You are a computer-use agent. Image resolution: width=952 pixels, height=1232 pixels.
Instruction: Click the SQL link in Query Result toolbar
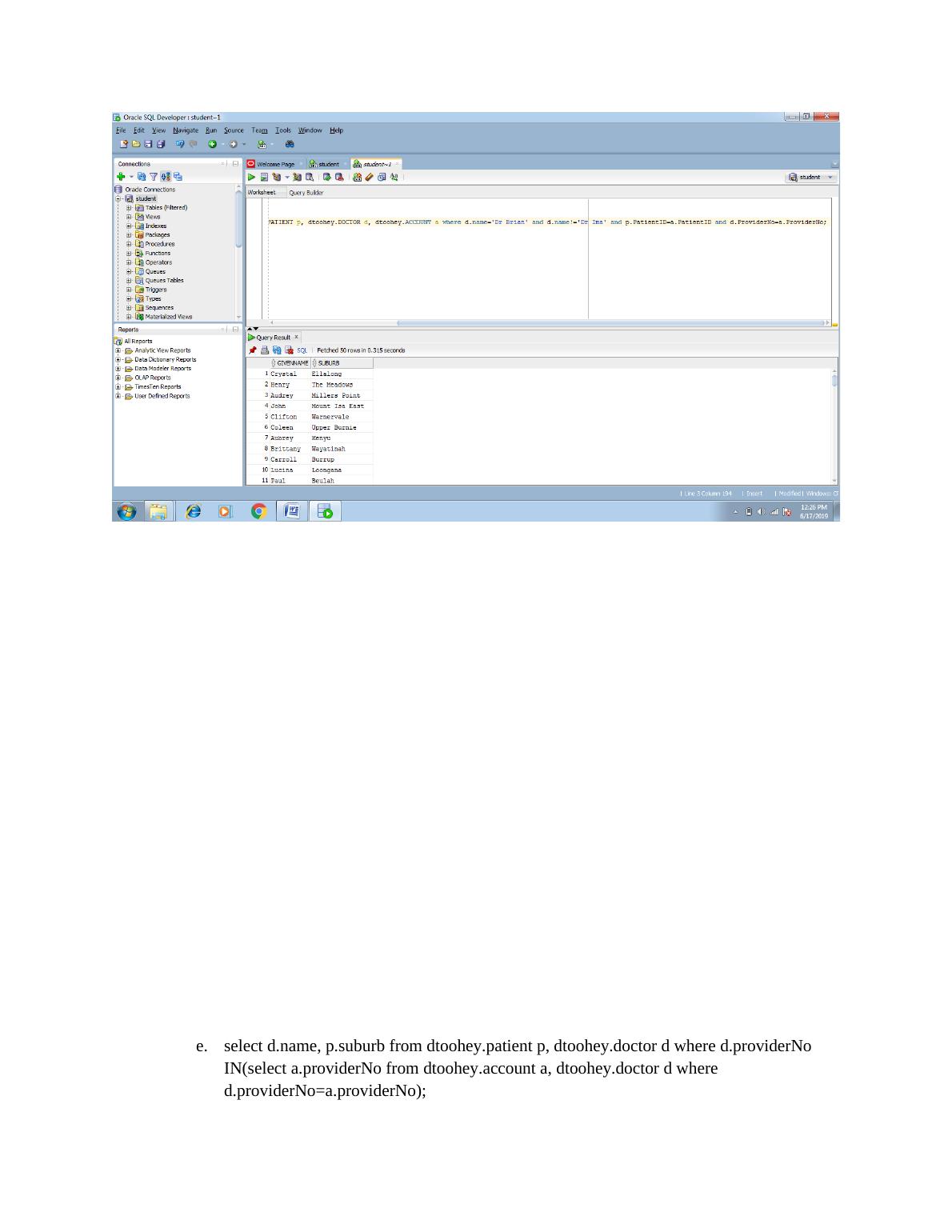[302, 350]
